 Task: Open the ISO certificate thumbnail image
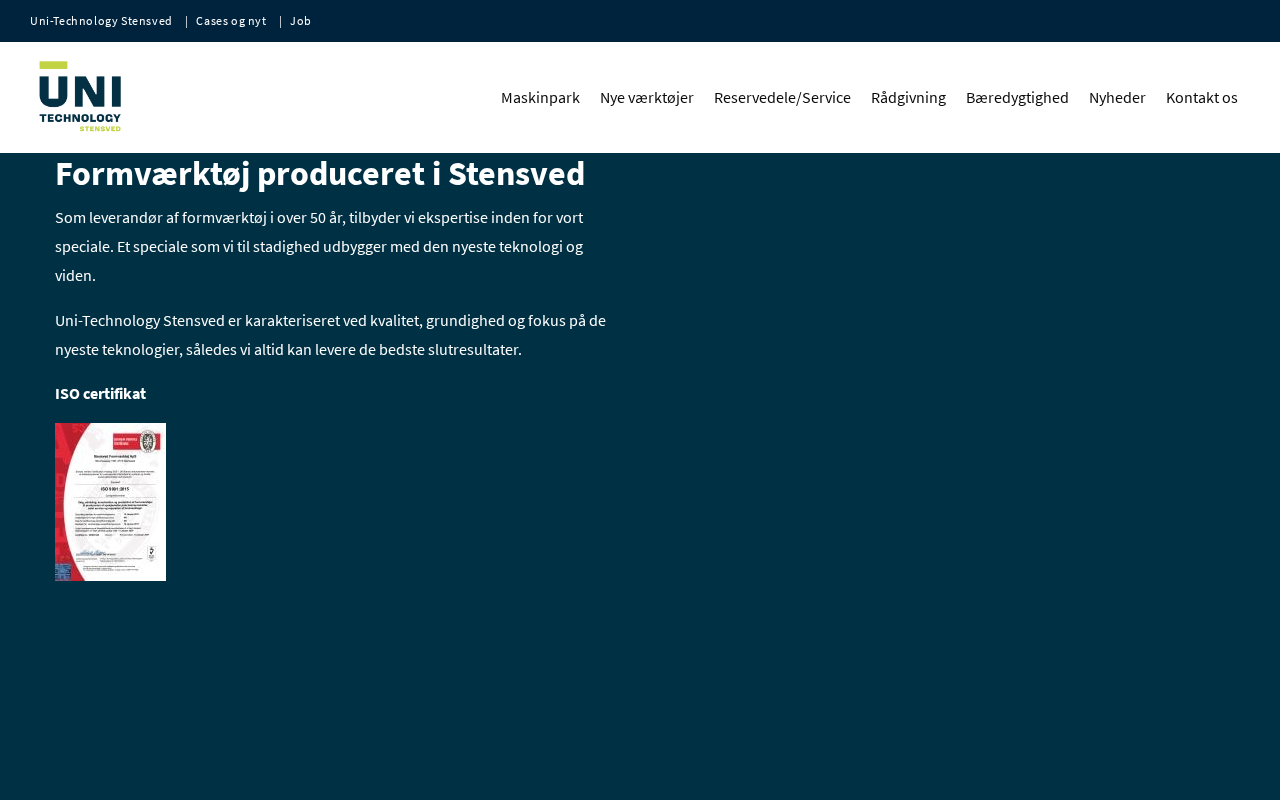coord(110,502)
